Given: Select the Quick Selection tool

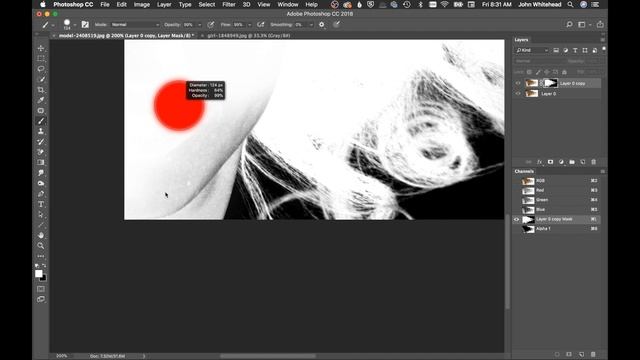Looking at the screenshot, I should click(41, 79).
